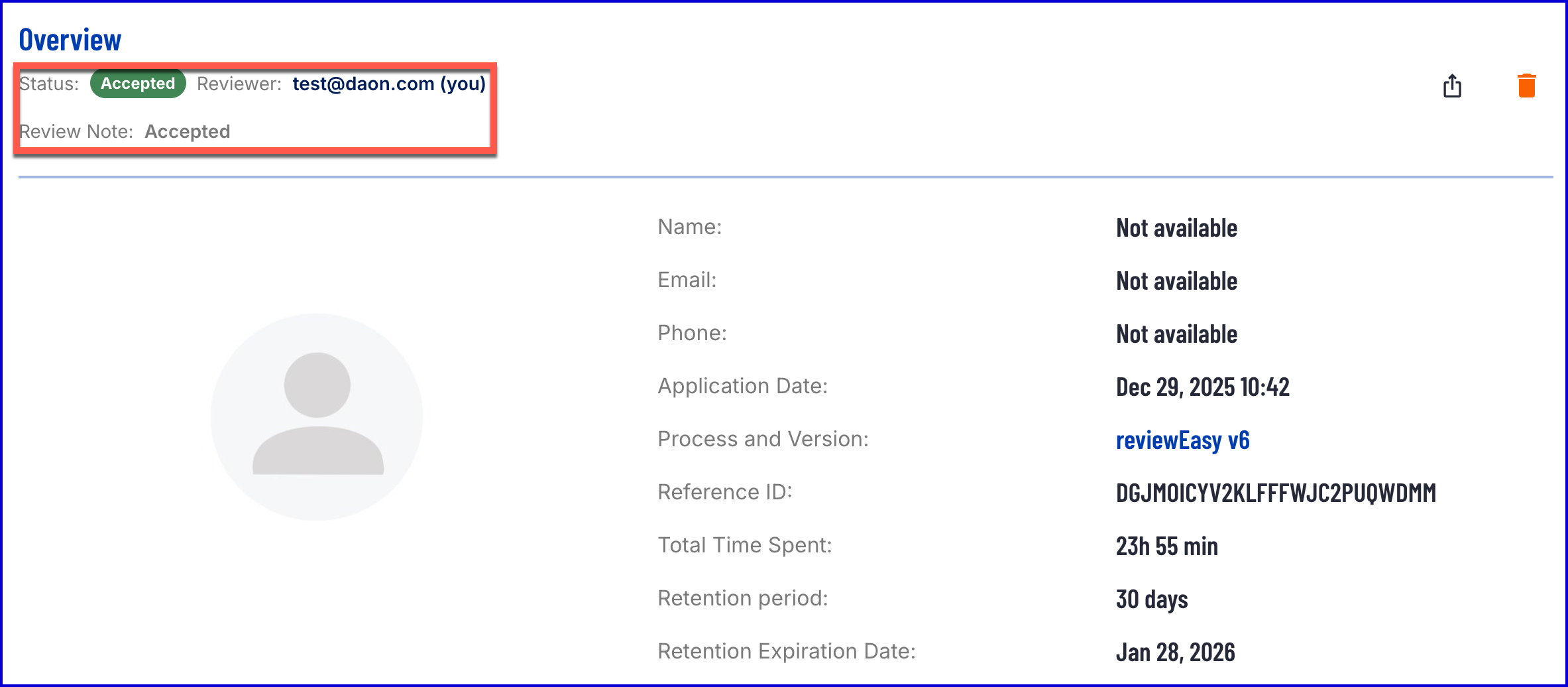Click the Status label
This screenshot has width=1568, height=687.
click(49, 84)
